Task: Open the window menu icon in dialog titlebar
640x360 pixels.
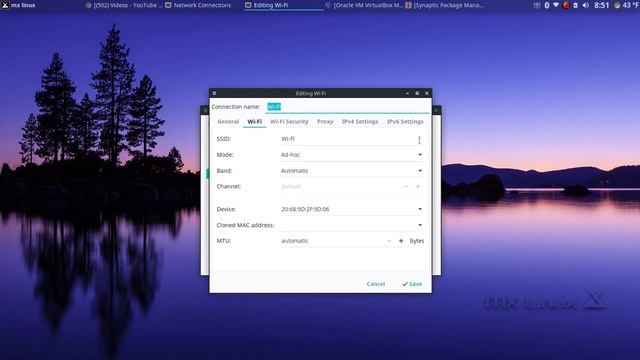Action: pyautogui.click(x=214, y=93)
